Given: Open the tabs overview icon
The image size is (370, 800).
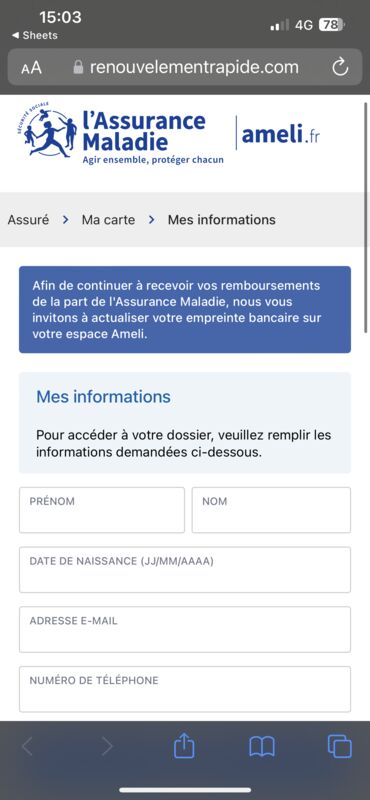Looking at the screenshot, I should (339, 746).
